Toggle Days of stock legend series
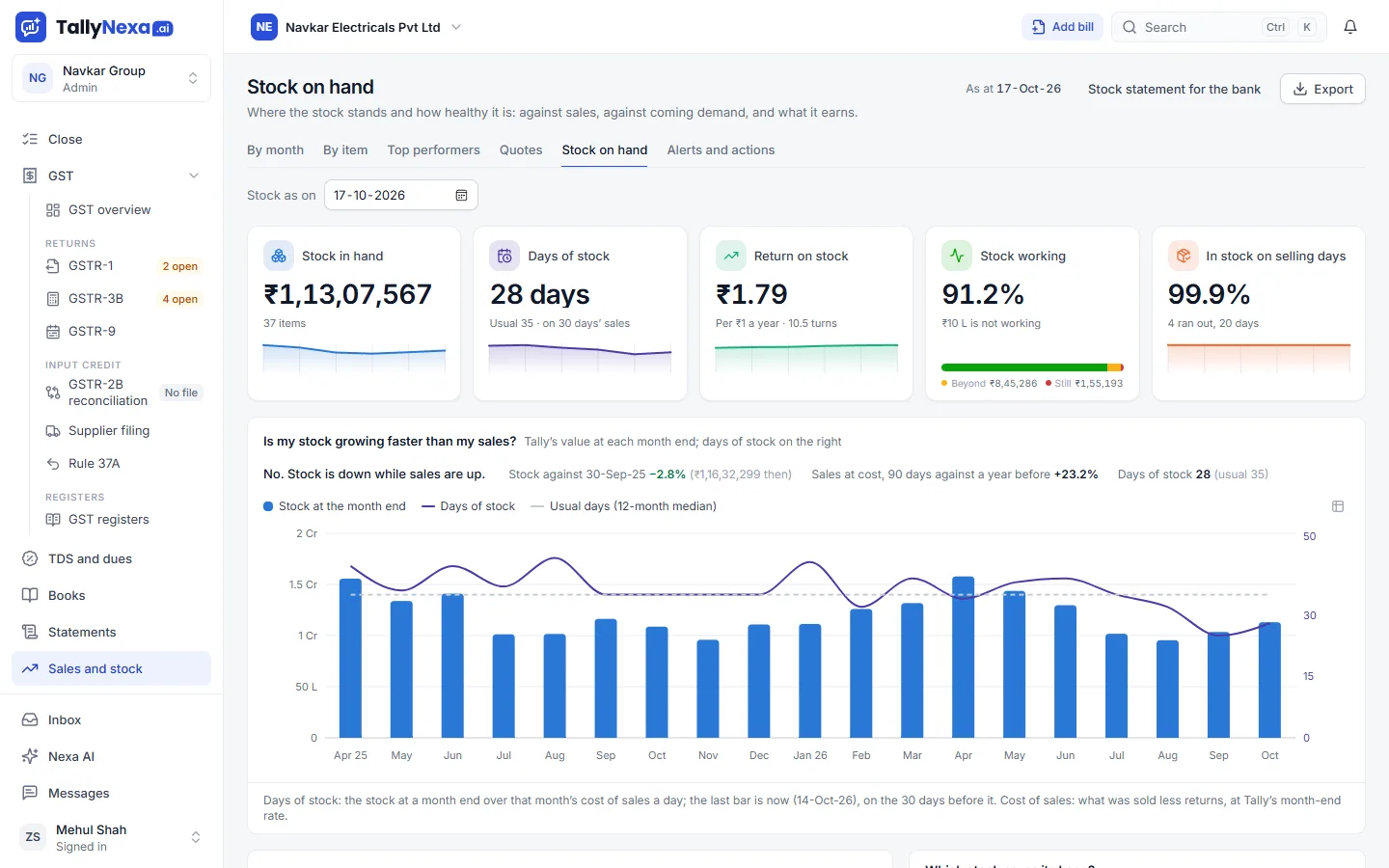The image size is (1389, 868). 469,506
